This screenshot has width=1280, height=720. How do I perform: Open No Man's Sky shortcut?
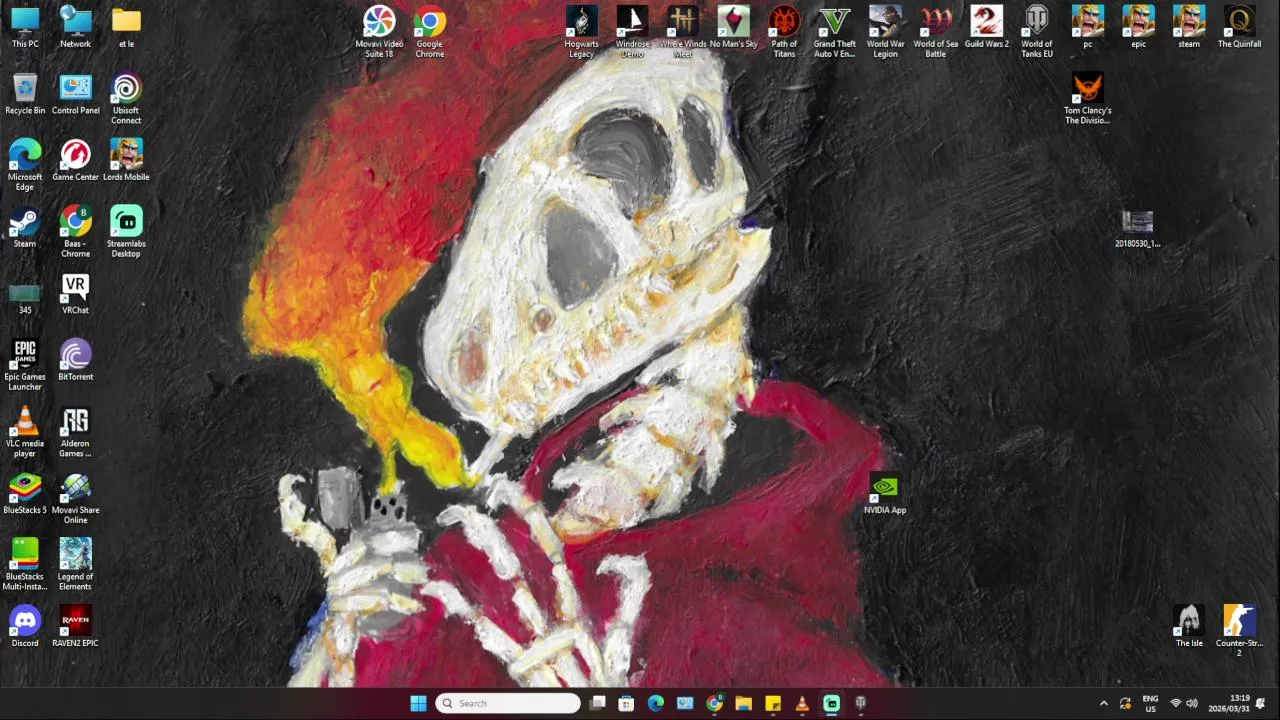click(x=733, y=27)
